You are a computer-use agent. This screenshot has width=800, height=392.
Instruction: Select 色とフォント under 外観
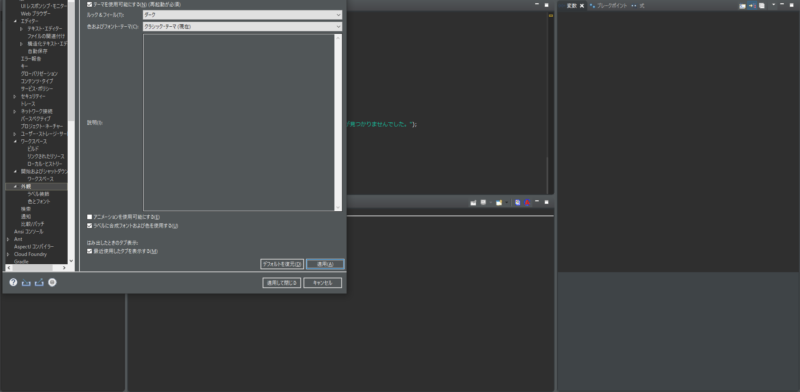(x=39, y=202)
